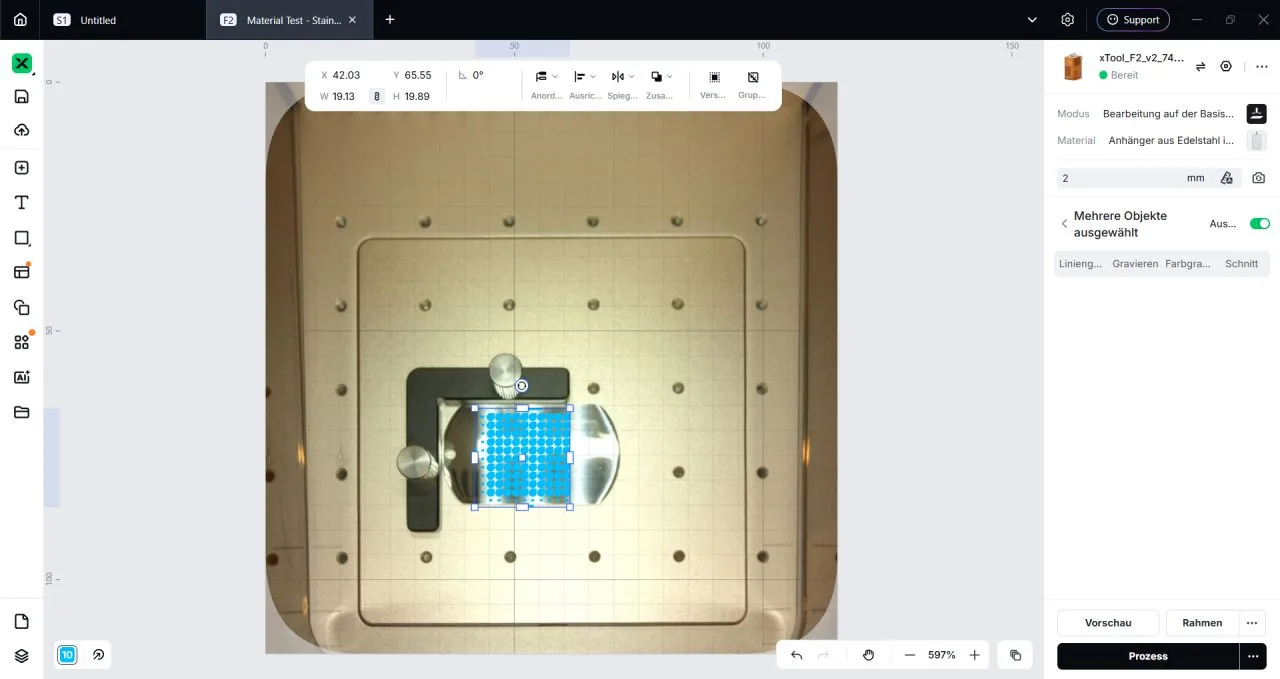Expand the tab list chevron in title bar
1280x679 pixels.
coord(1033,19)
